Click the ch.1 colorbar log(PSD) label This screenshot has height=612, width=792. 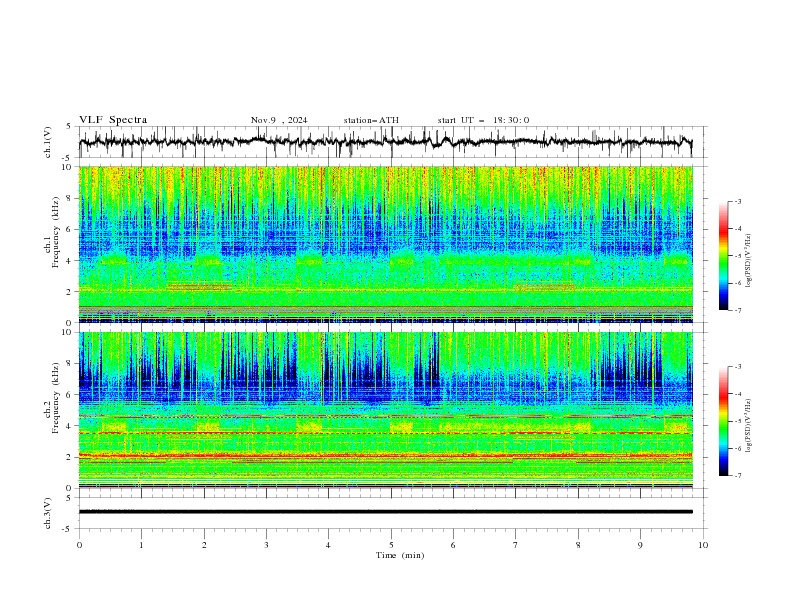click(x=749, y=261)
